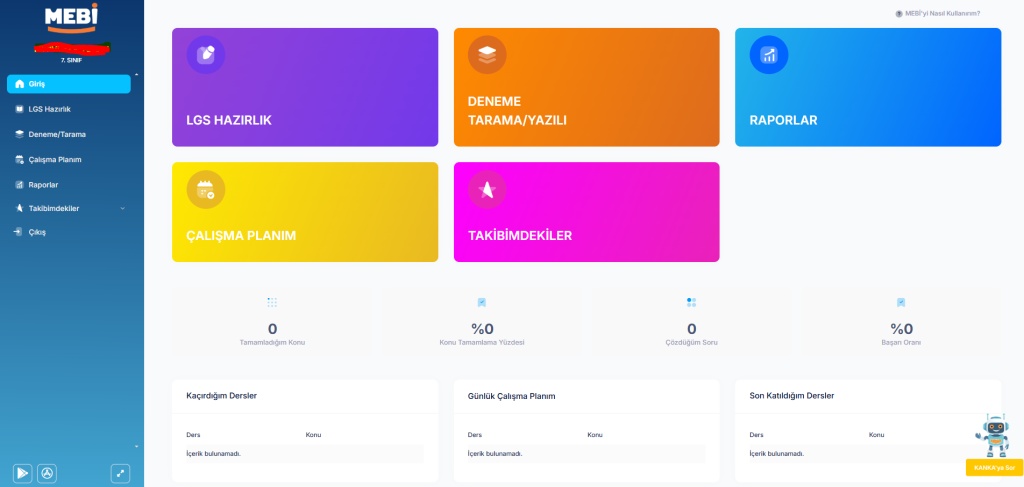Click the chart icon on Raporlar card

(x=768, y=55)
